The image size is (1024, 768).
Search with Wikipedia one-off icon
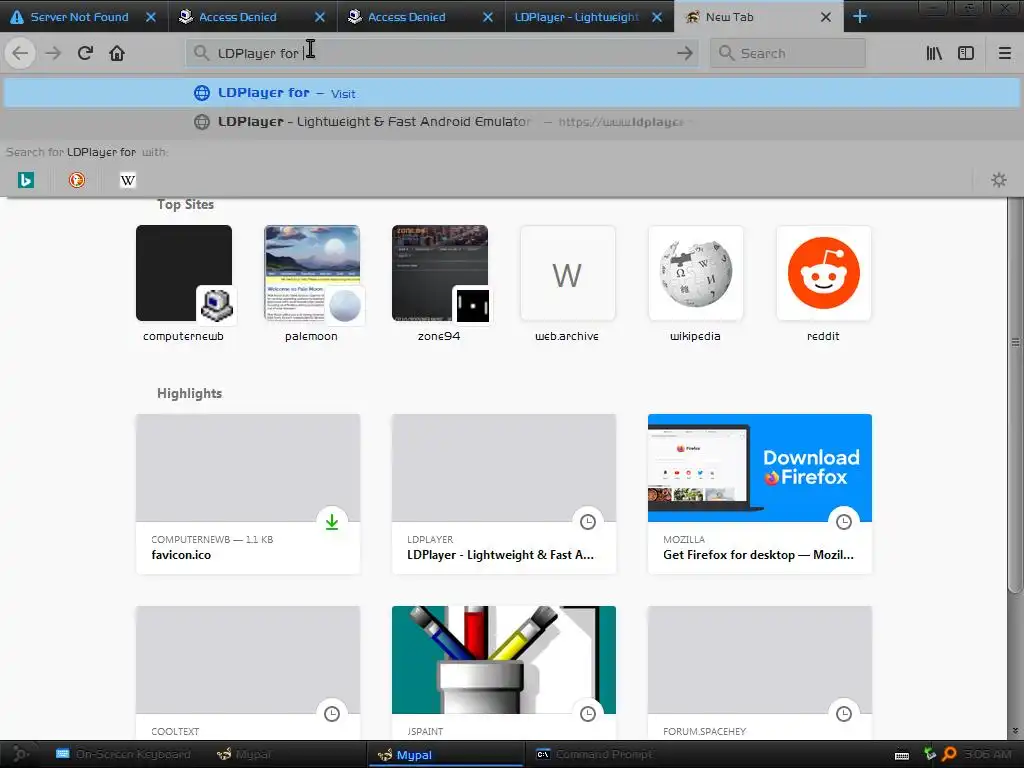tap(128, 180)
